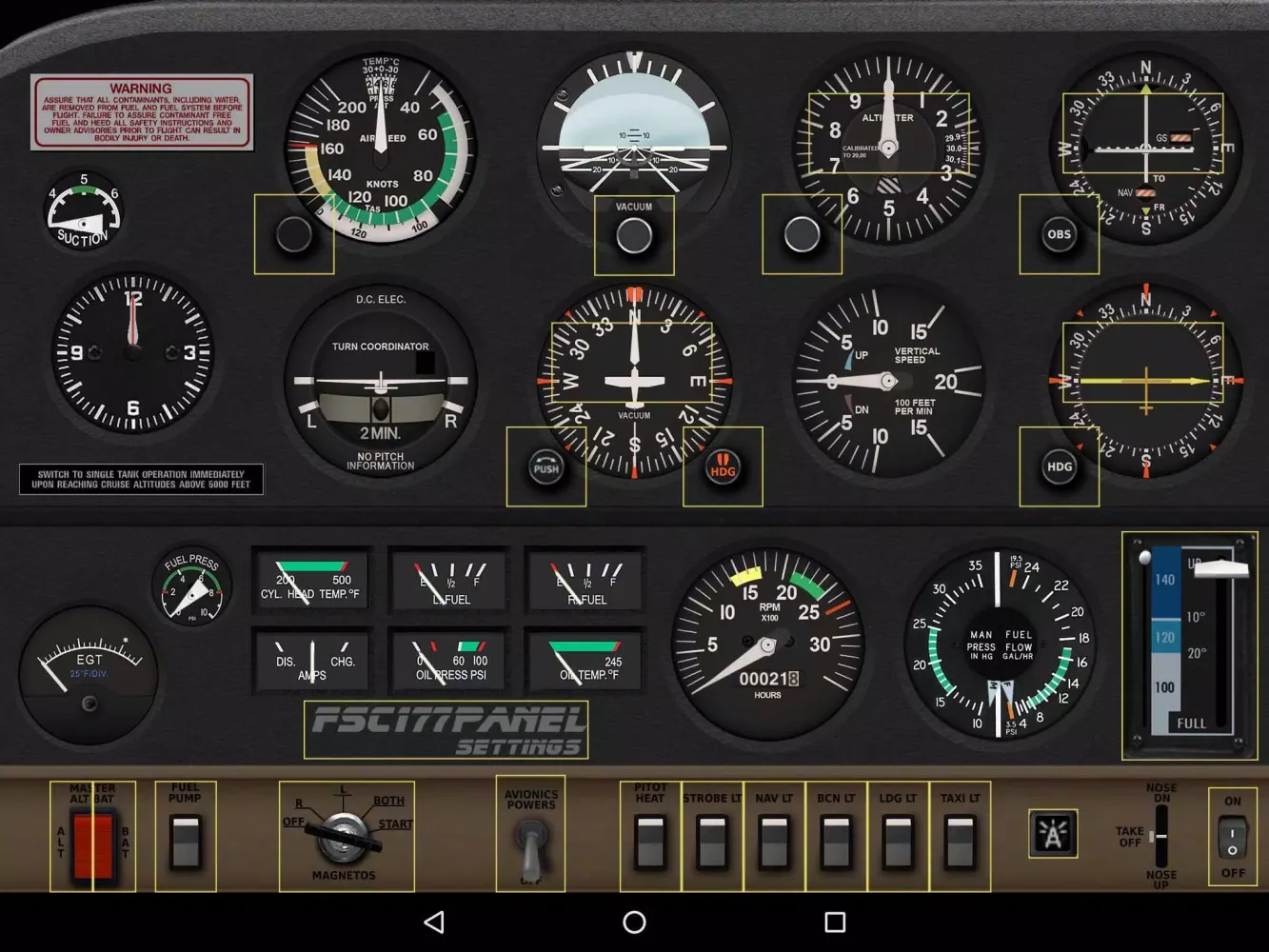1269x952 pixels.
Task: Toggle the red master ALT switch half
Action: point(71,836)
